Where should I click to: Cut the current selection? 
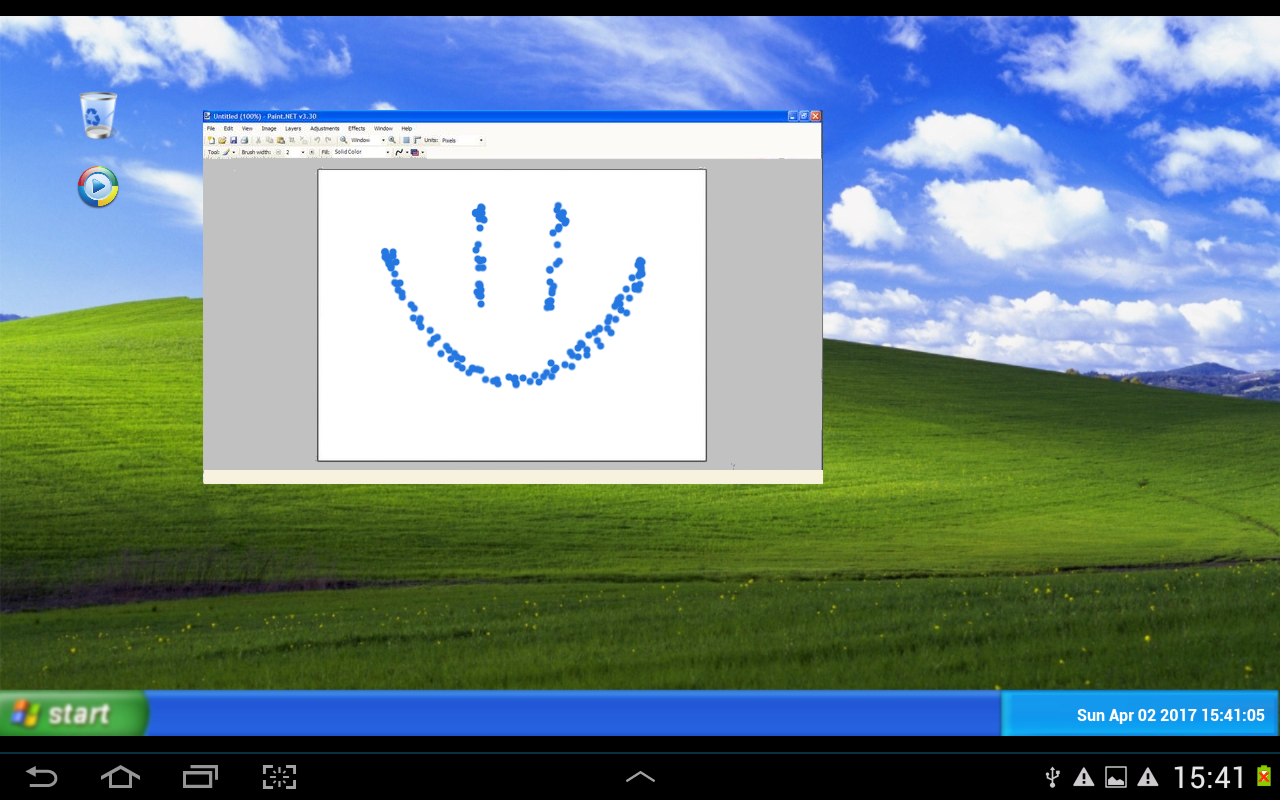[258, 140]
